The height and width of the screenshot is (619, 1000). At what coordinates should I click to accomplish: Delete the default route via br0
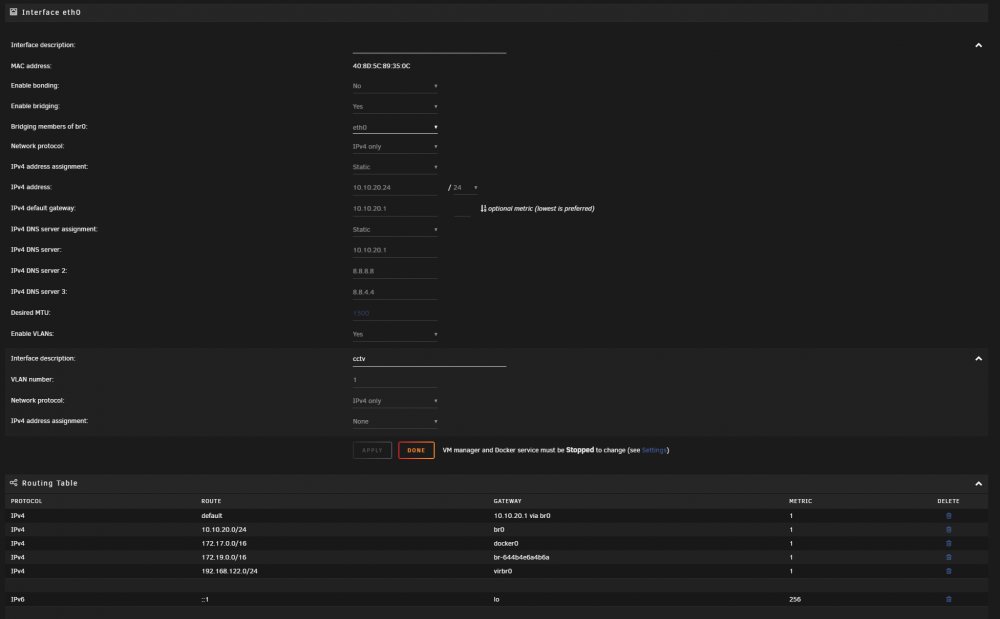(x=948, y=516)
